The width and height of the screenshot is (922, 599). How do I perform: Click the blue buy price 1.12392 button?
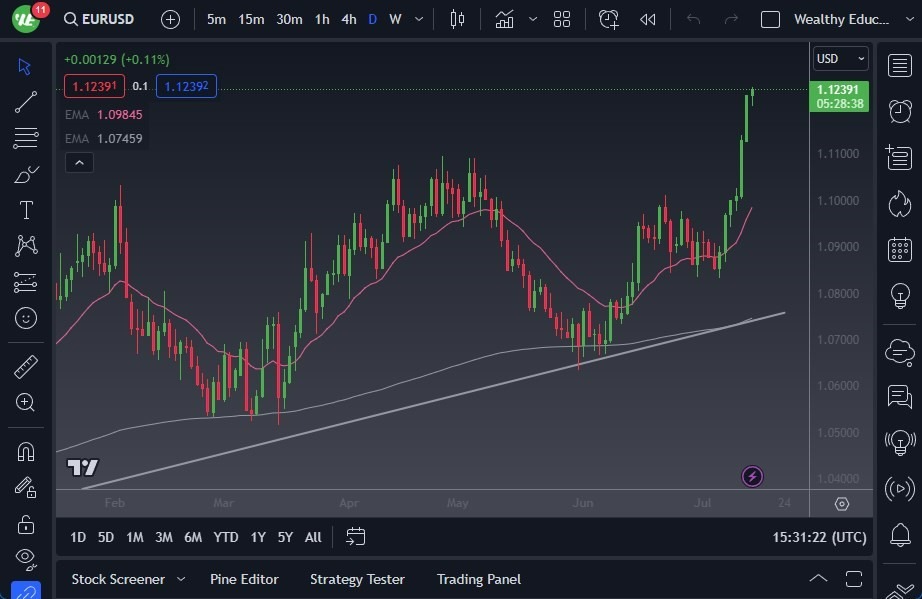tap(186, 86)
